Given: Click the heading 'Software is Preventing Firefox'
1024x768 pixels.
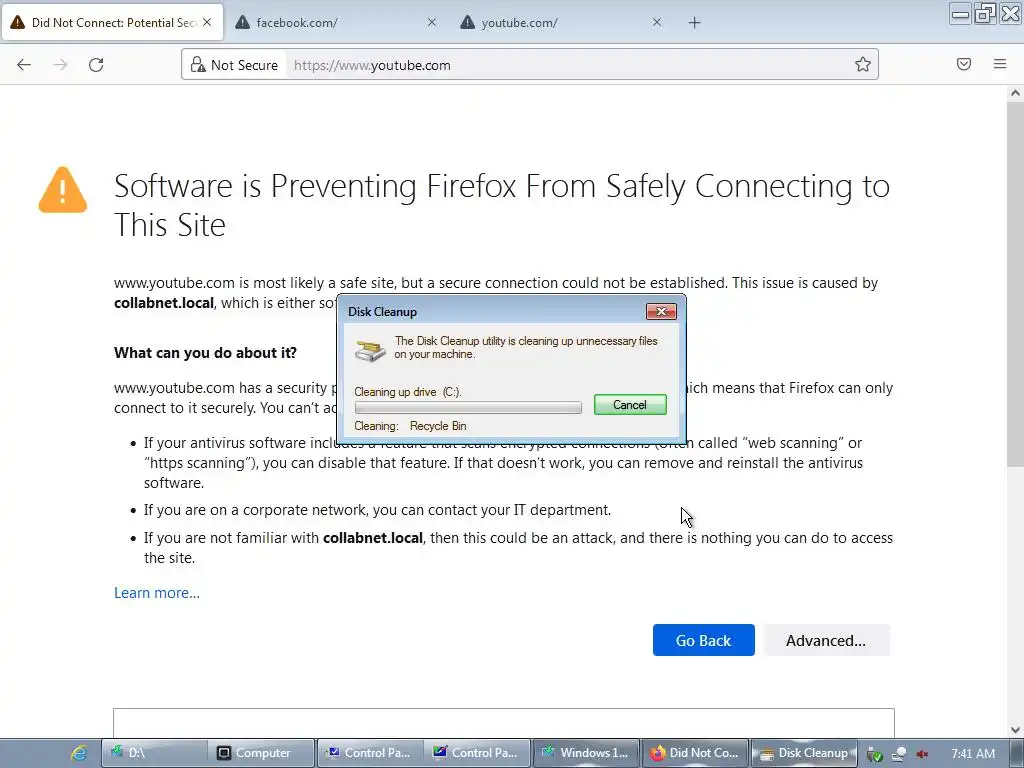Looking at the screenshot, I should click(502, 205).
